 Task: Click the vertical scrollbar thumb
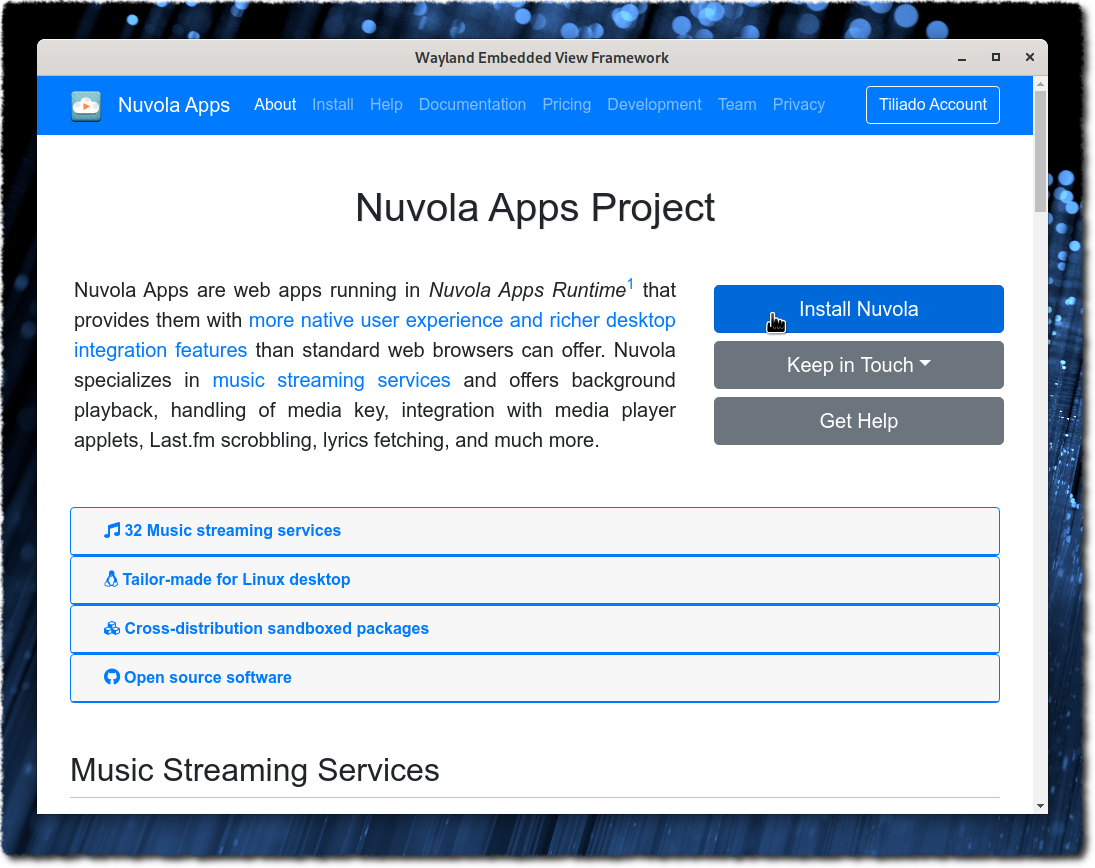pos(1041,152)
